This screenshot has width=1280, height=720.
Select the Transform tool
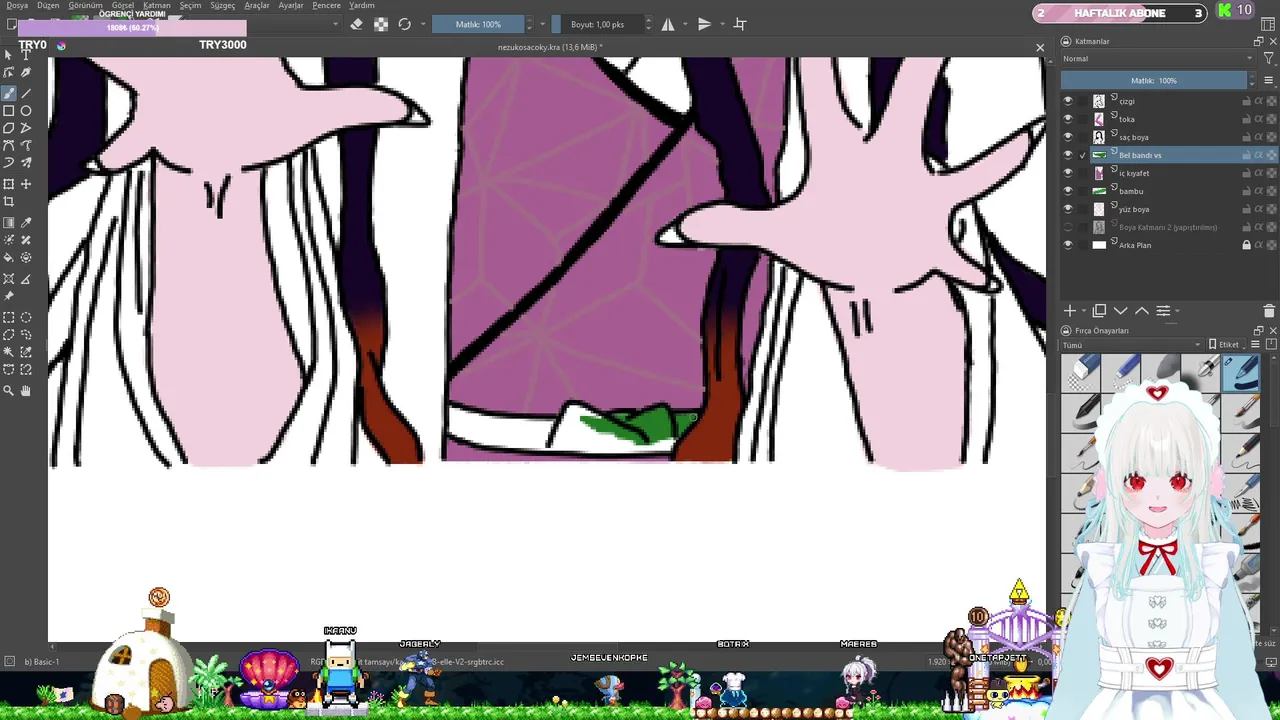[9, 184]
